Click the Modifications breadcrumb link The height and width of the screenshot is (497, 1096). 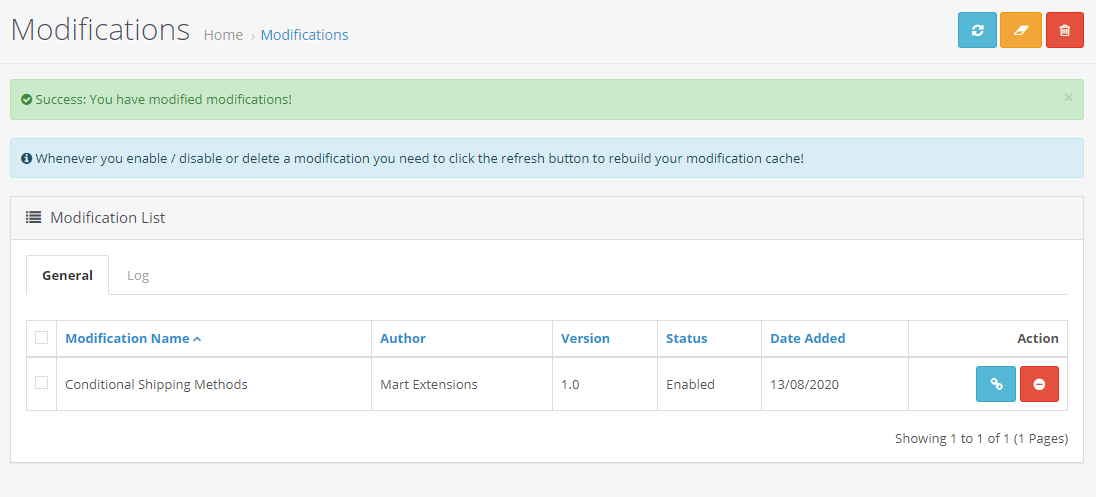coord(304,35)
